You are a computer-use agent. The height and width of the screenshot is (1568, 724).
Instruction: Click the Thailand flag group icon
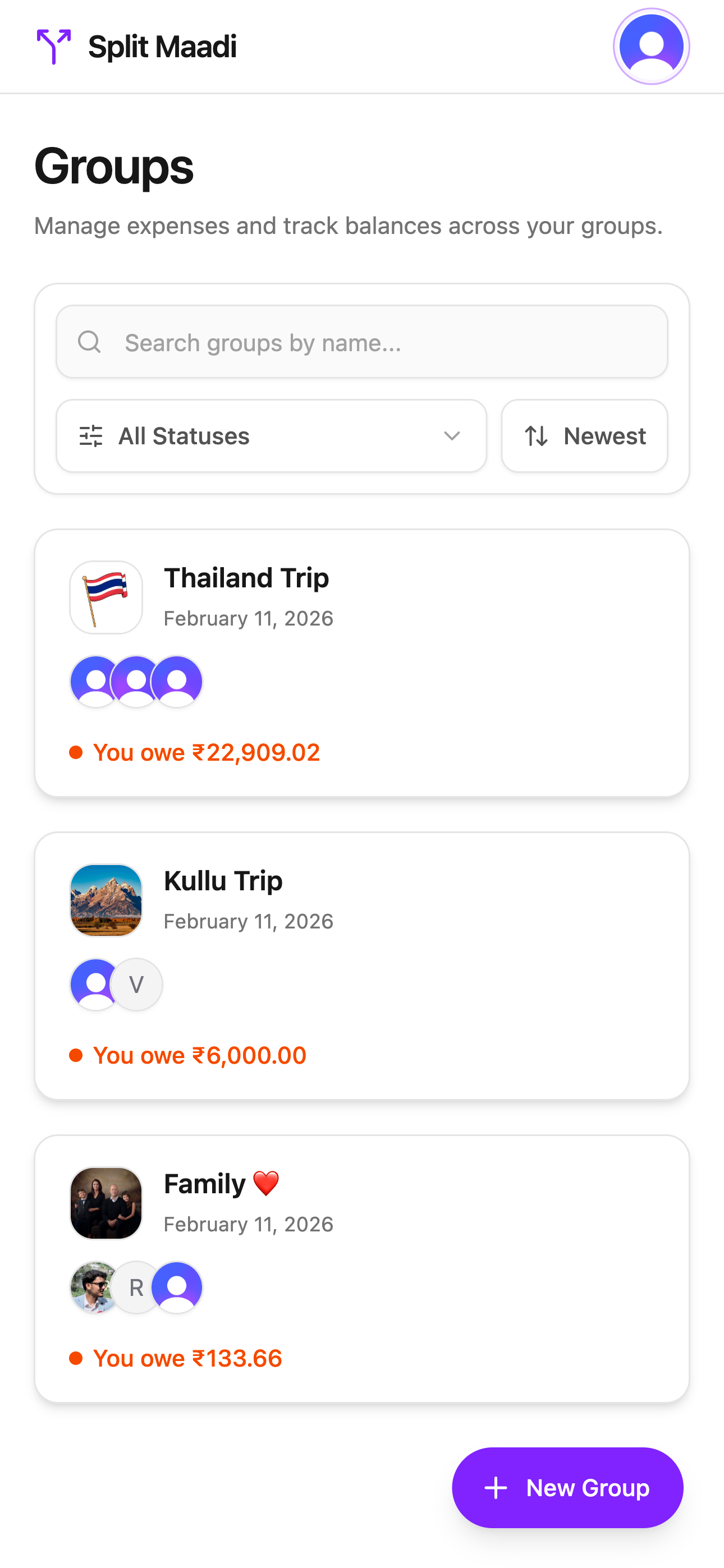[x=106, y=597]
